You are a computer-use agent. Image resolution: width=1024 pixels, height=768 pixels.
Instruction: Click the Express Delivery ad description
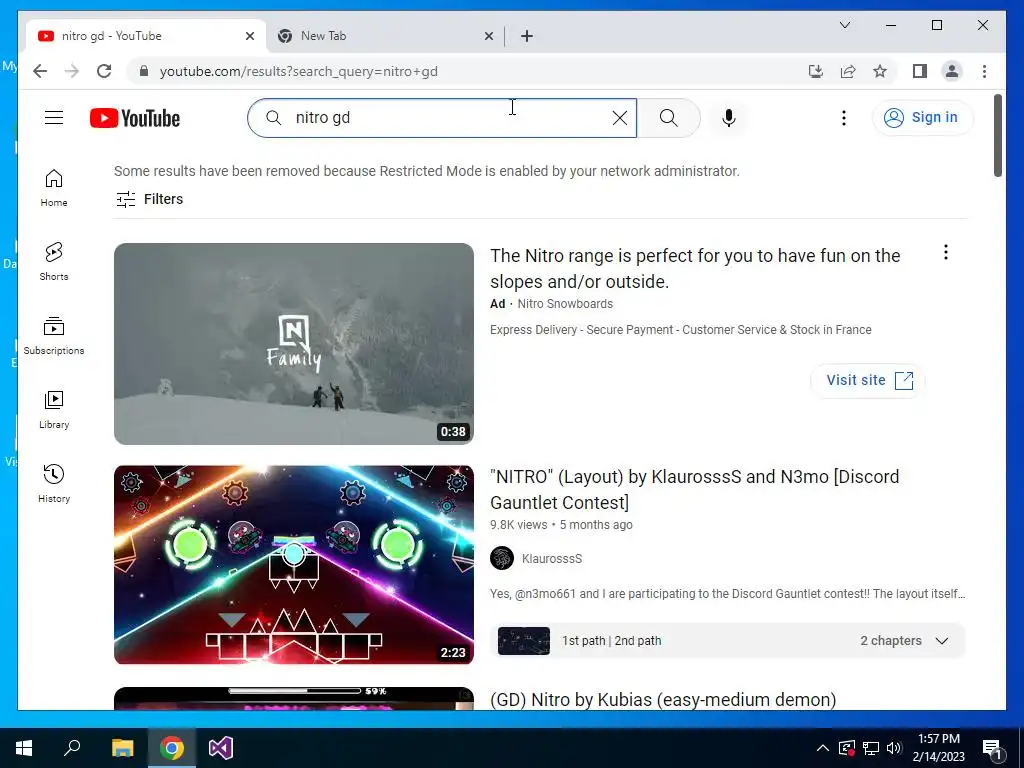680,330
